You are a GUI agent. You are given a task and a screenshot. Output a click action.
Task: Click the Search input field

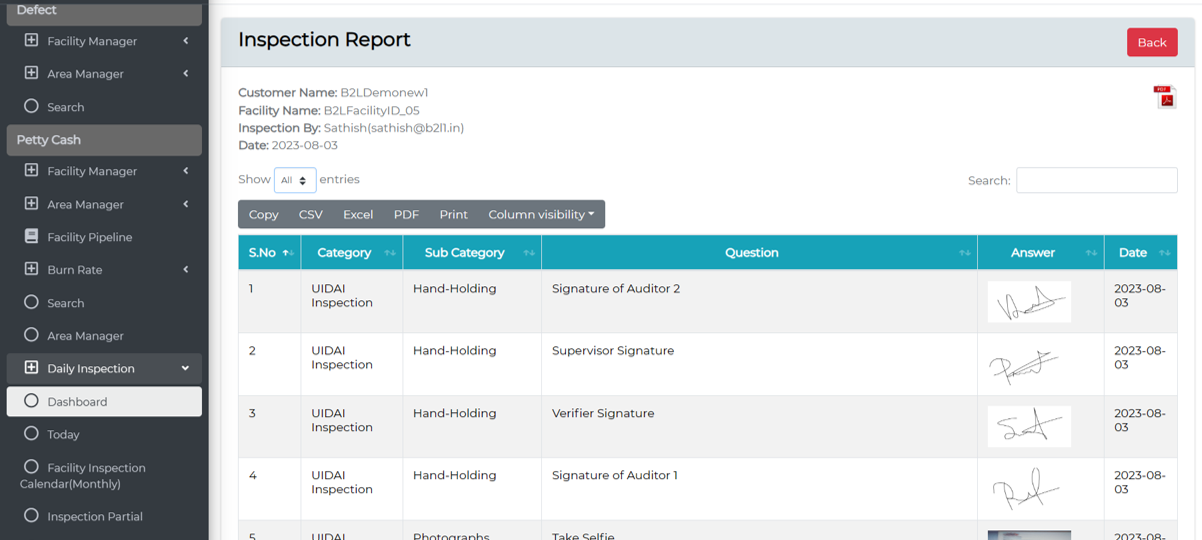tap(1096, 180)
